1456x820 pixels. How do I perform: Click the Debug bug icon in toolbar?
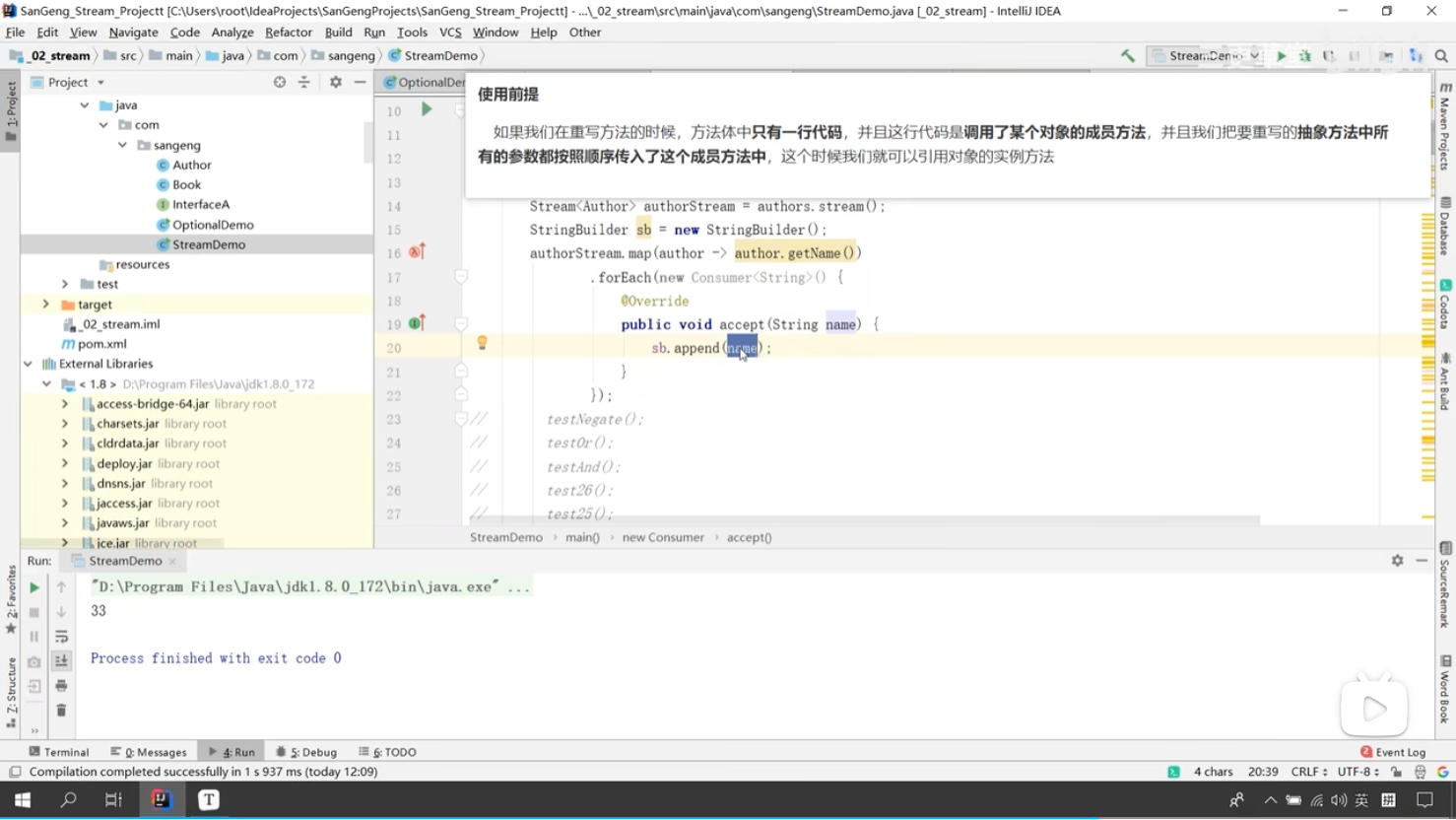(1305, 56)
